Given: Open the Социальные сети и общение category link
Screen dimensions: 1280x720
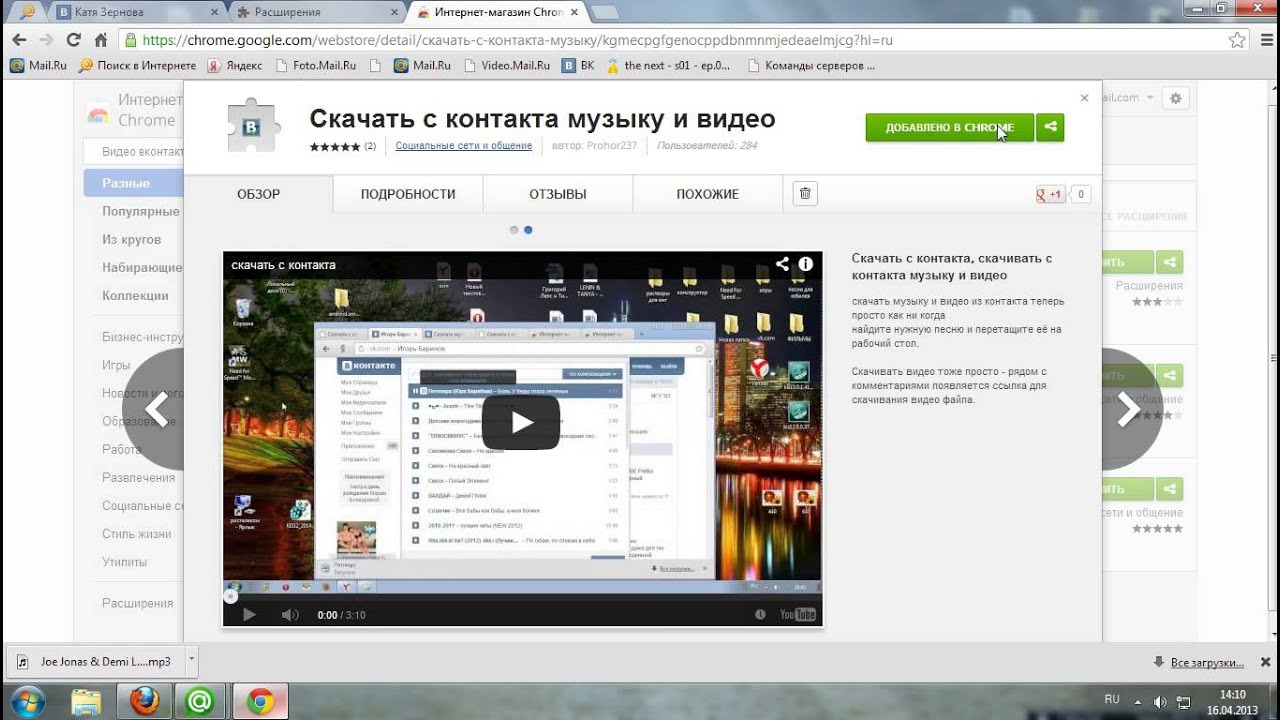Looking at the screenshot, I should pyautogui.click(x=463, y=146).
